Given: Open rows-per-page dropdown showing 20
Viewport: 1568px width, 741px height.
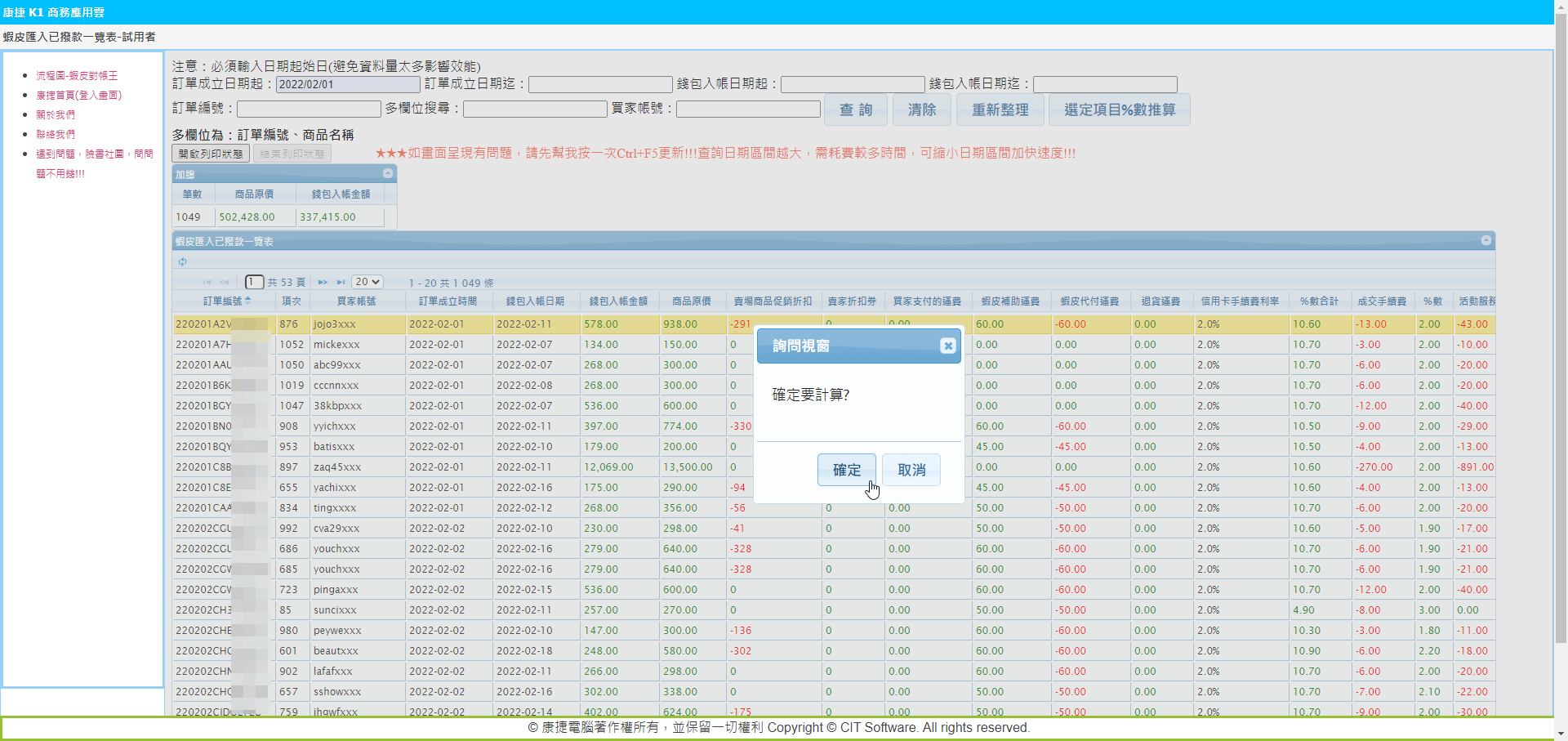Looking at the screenshot, I should 367,282.
